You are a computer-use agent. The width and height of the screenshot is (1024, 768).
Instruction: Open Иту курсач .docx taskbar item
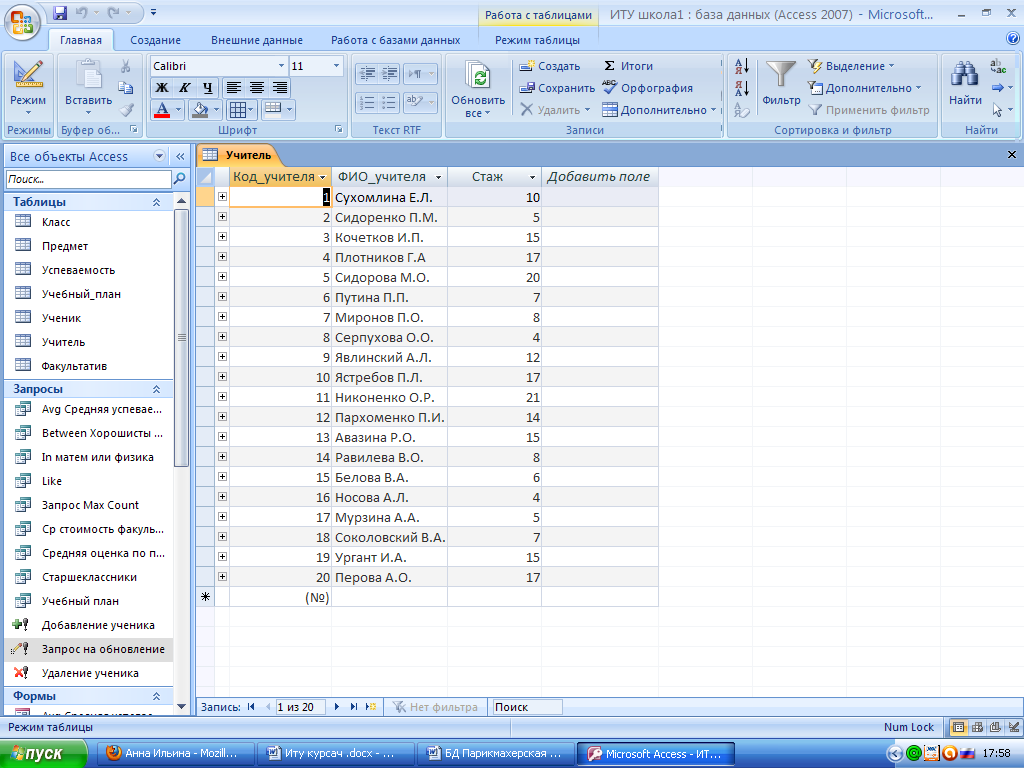(335, 754)
